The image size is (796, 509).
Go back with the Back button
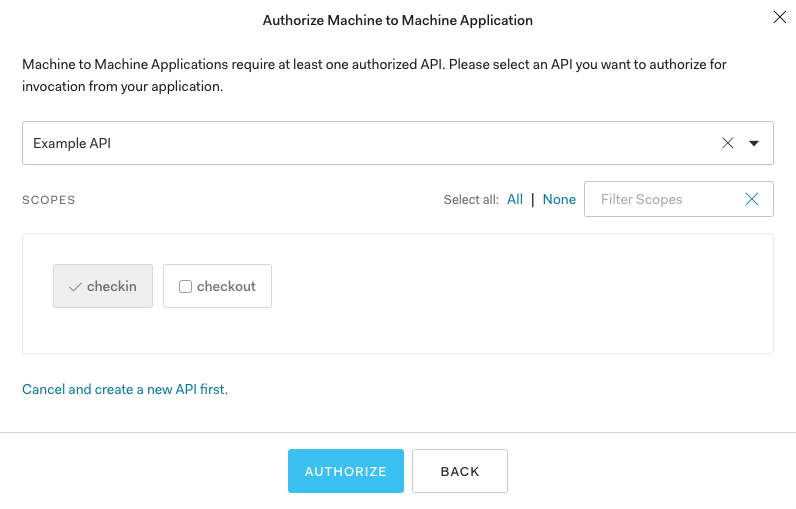pyautogui.click(x=460, y=471)
